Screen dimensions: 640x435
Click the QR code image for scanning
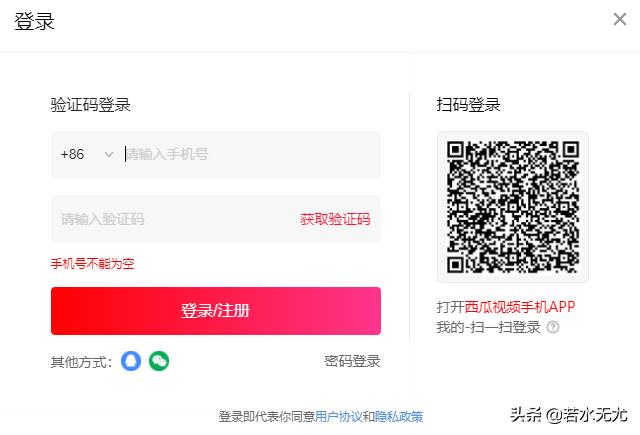(513, 207)
